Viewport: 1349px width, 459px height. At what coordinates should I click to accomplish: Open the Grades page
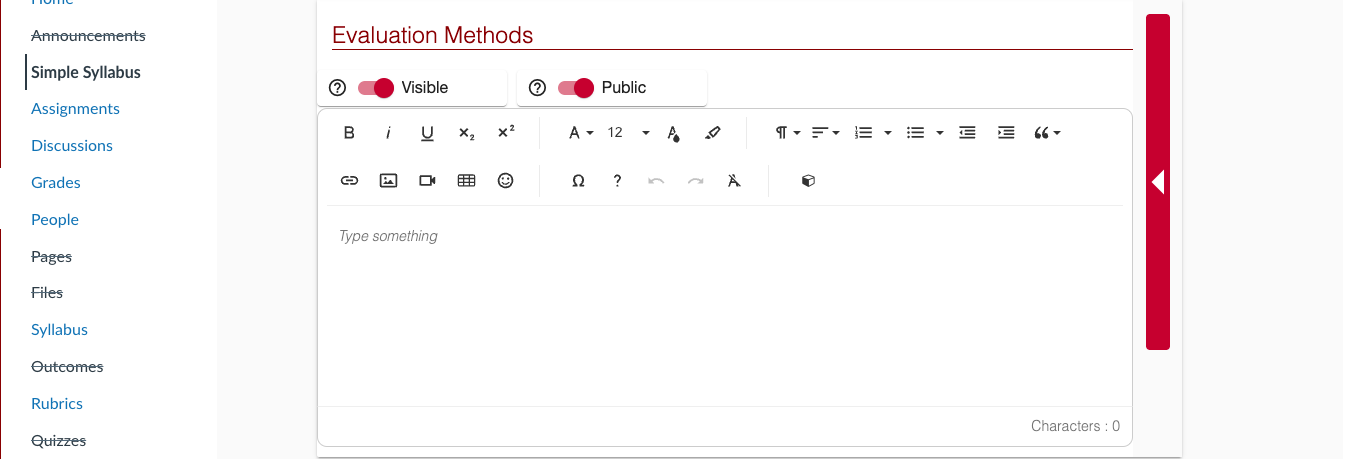coord(56,183)
